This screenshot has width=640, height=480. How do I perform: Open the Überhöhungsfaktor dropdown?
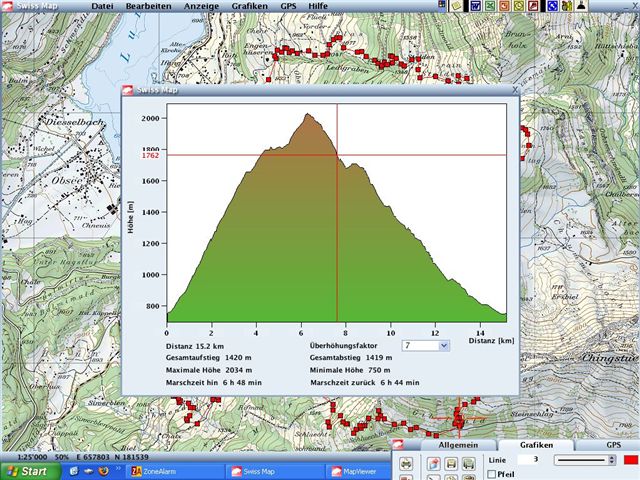click(444, 345)
